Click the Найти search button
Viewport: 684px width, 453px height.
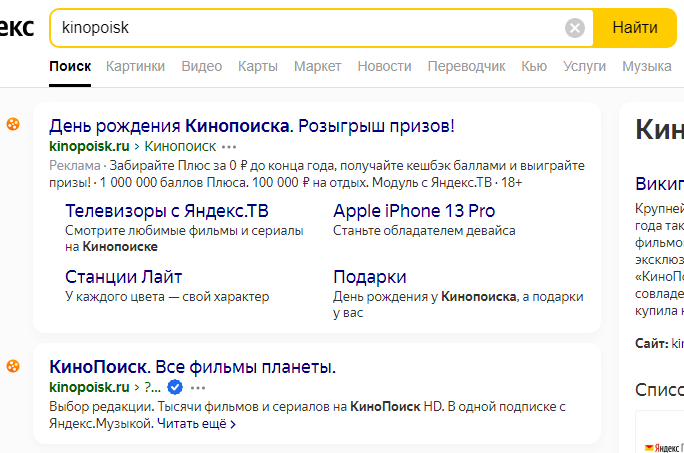click(x=635, y=27)
